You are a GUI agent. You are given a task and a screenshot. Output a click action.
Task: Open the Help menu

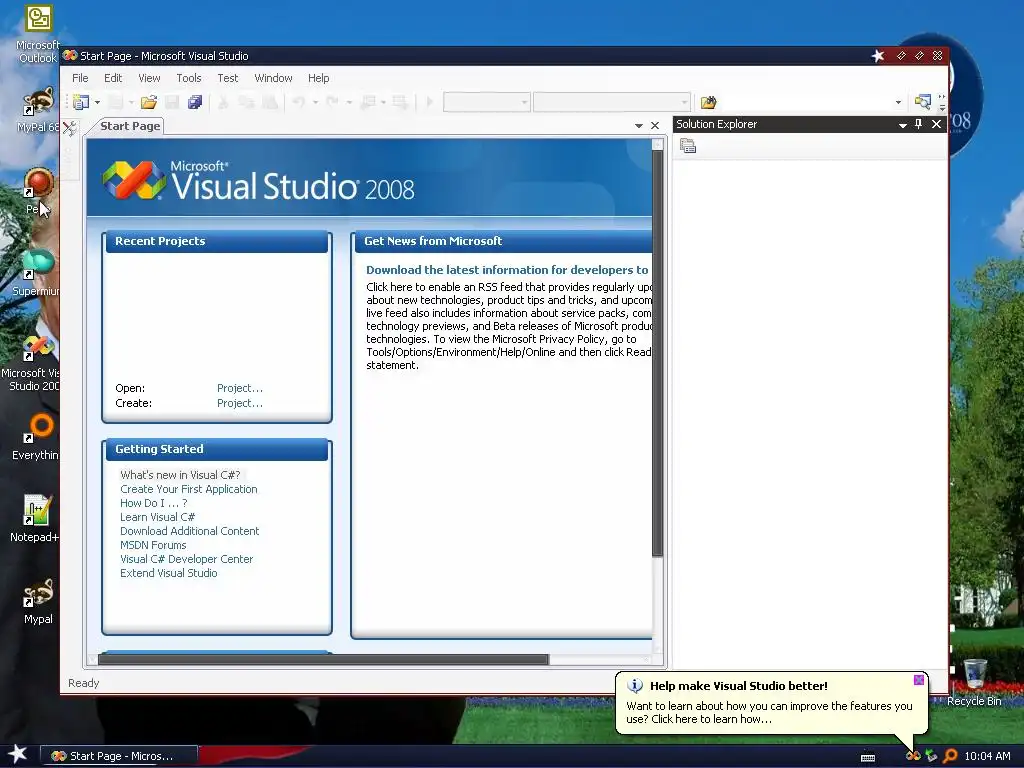(318, 78)
